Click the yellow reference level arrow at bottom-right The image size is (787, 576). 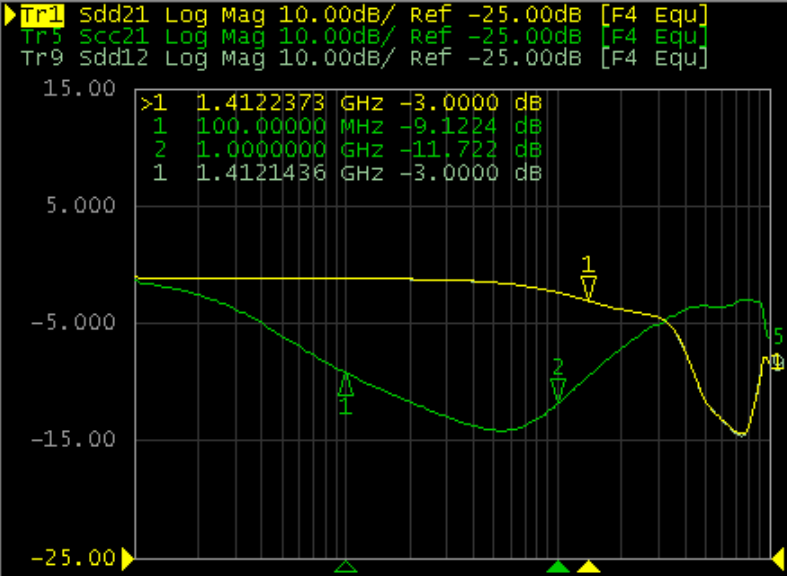coord(777,557)
